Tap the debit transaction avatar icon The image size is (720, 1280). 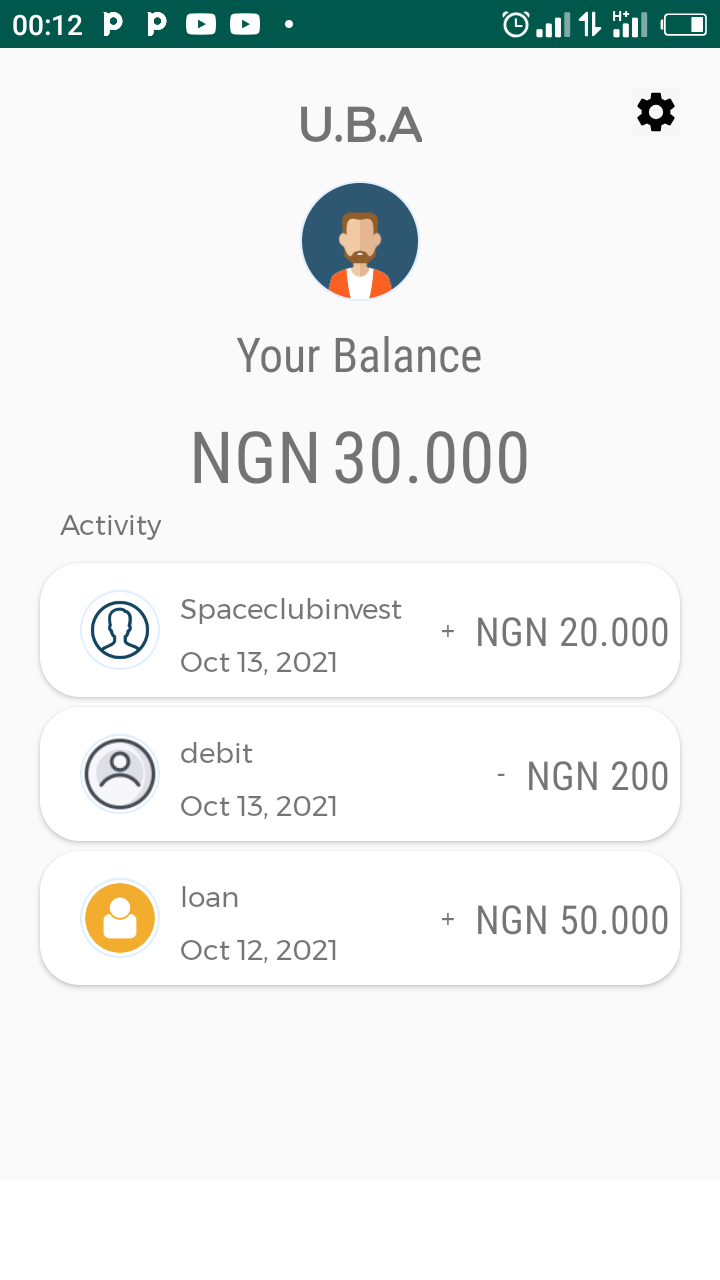click(120, 774)
